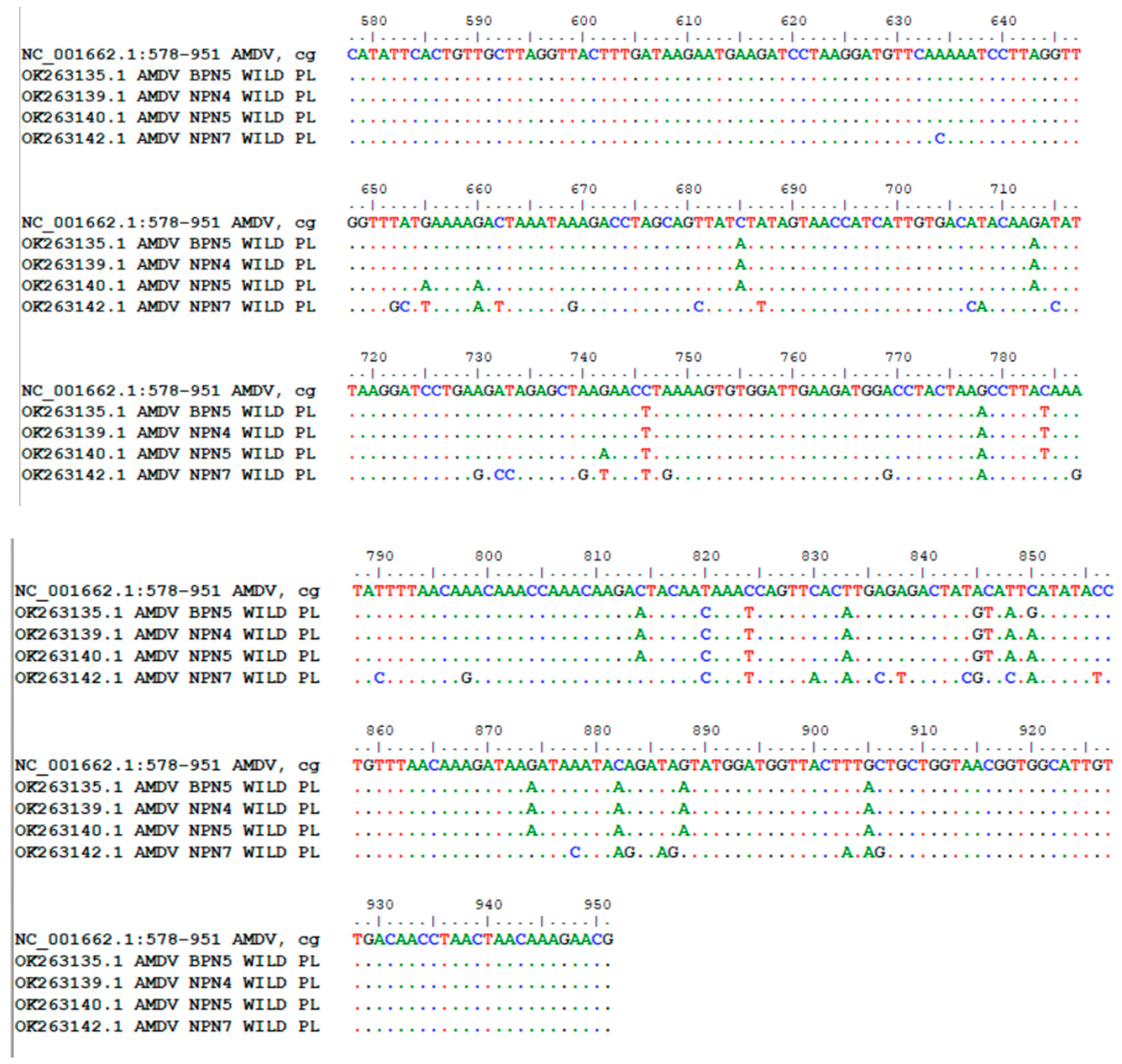Viewport: 1122px width, 1064px height.
Task: Click the final G ending NPN7 row, 720 block
Action: tap(1075, 475)
